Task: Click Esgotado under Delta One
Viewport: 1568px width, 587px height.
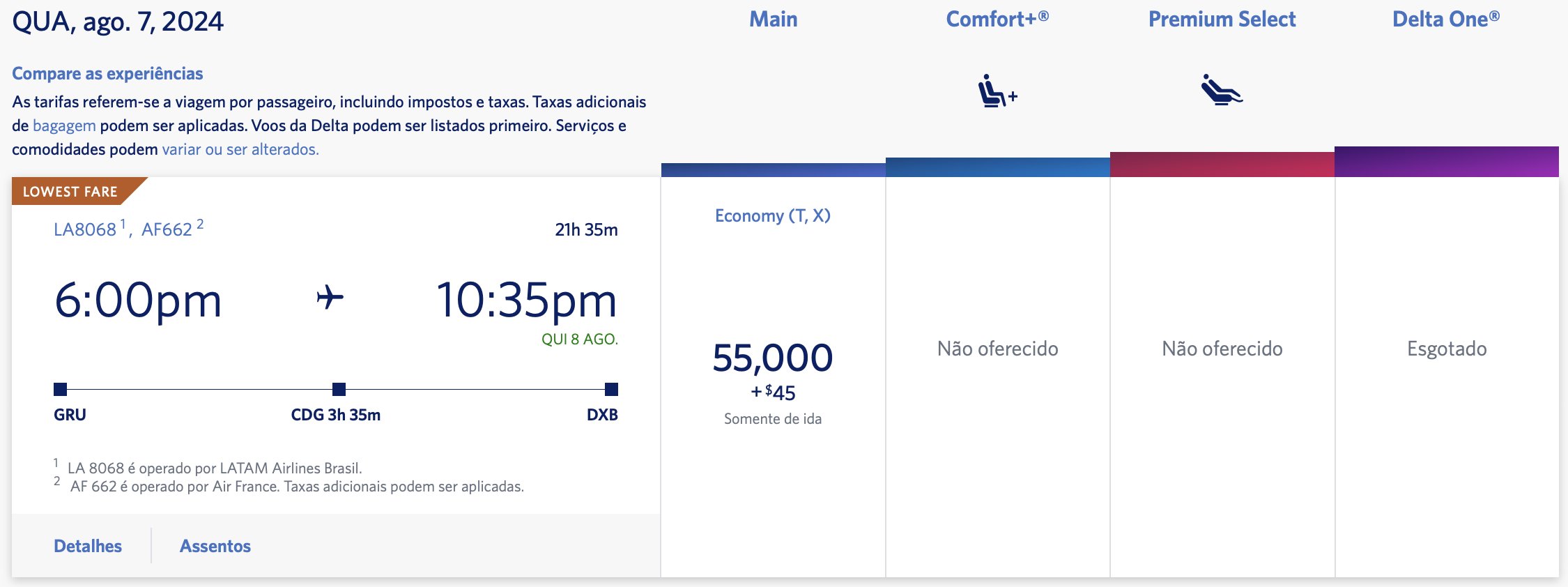Action: (1447, 349)
